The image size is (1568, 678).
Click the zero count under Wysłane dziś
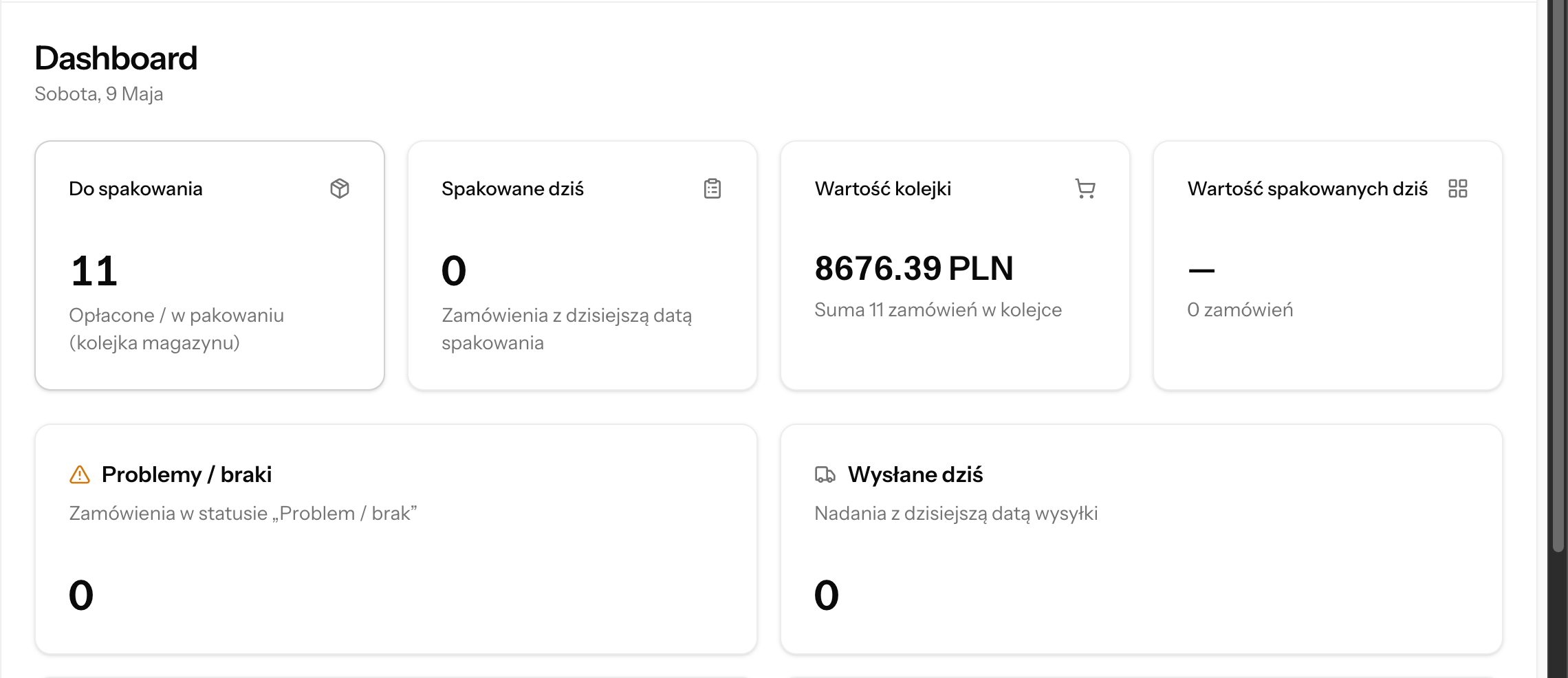[827, 595]
